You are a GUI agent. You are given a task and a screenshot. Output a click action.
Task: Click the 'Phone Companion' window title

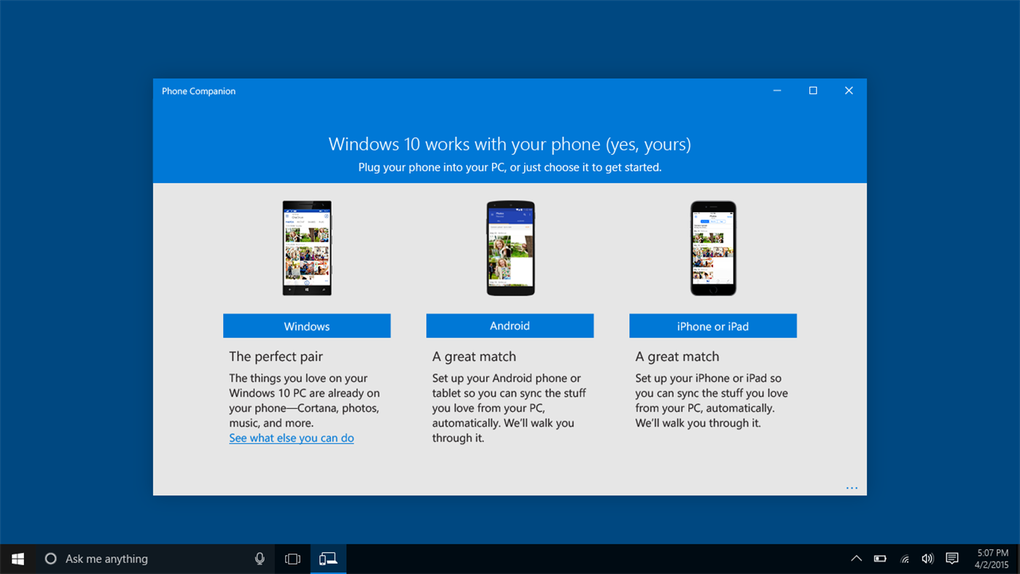click(198, 91)
